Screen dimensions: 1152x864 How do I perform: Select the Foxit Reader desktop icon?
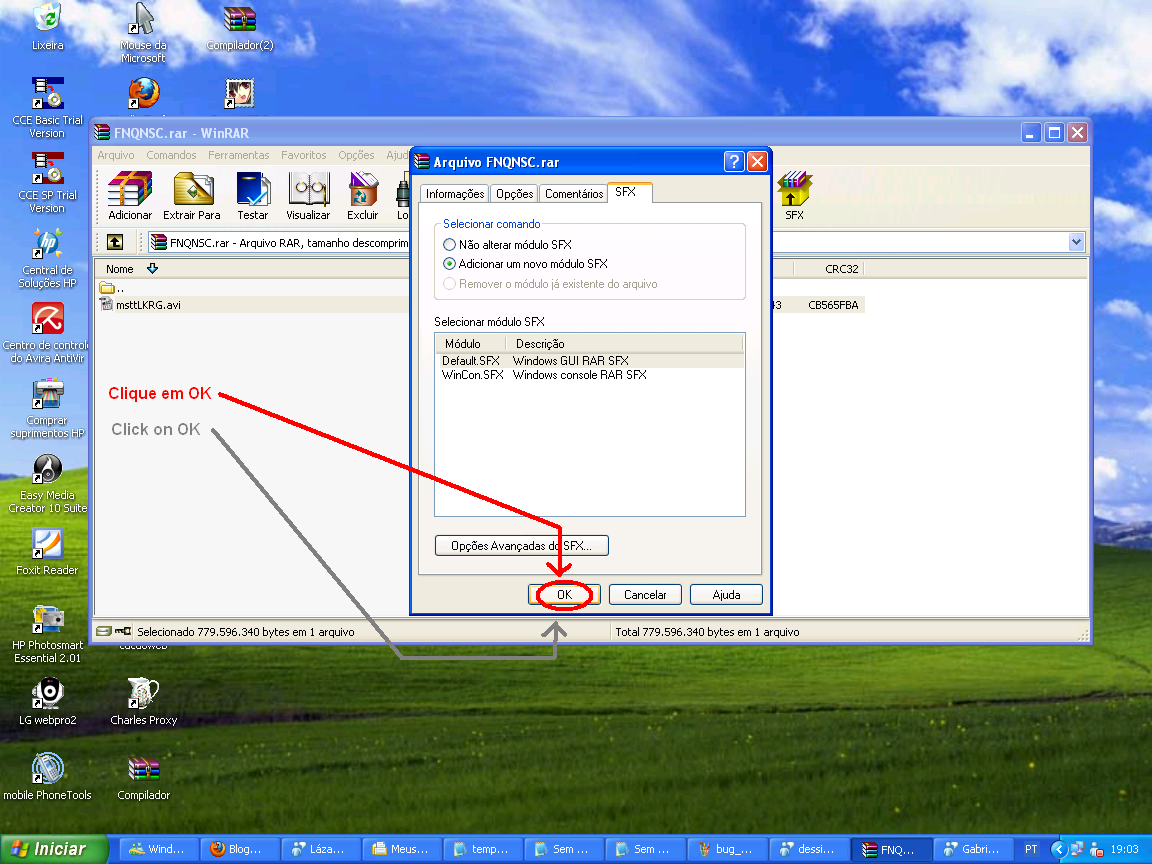click(47, 551)
